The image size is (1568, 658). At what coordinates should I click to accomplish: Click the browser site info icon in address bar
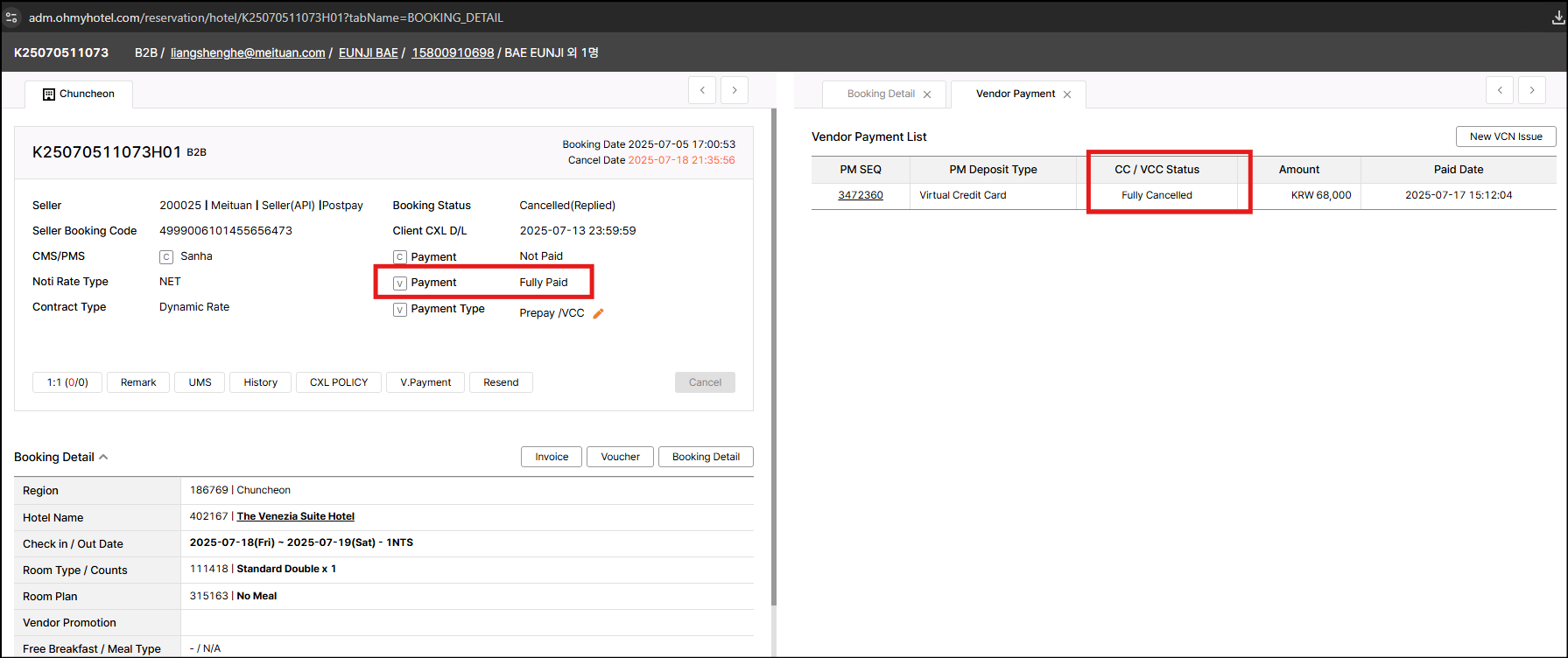(x=11, y=17)
